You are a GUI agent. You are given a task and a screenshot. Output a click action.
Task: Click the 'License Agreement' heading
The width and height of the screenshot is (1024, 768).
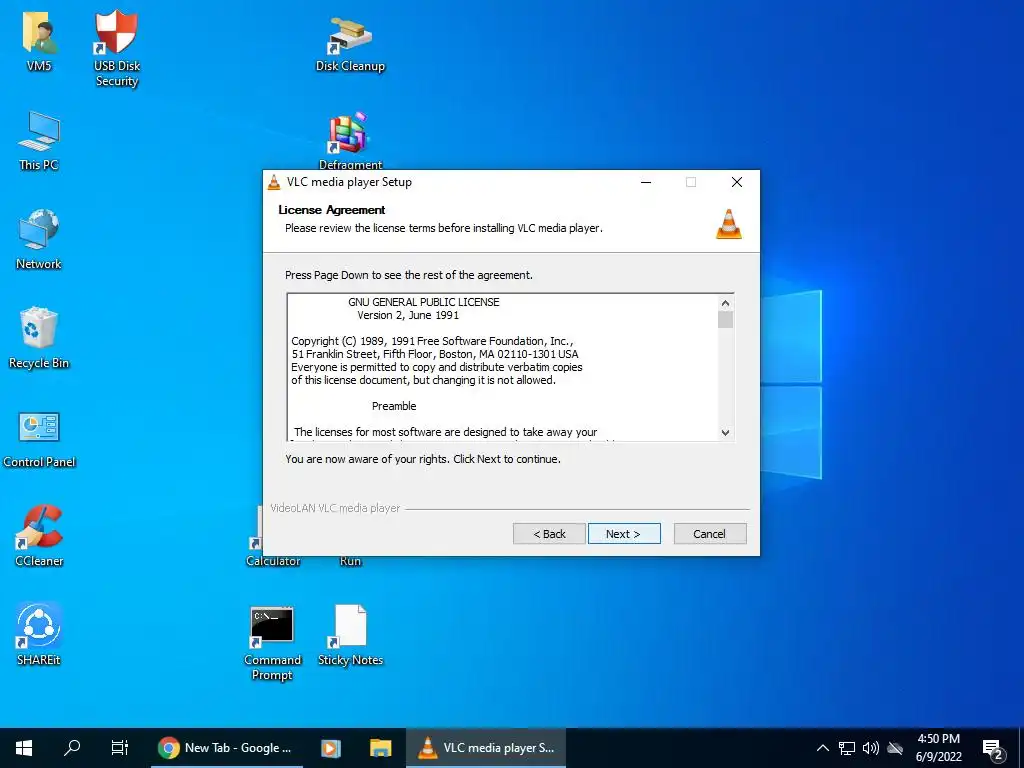tap(332, 210)
